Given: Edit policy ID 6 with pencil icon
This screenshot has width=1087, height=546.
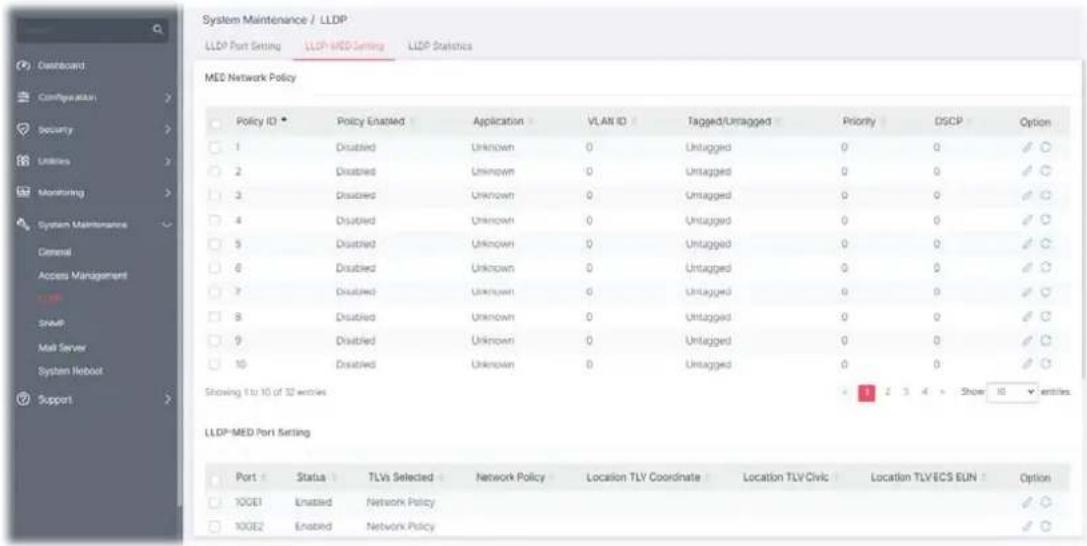Looking at the screenshot, I should pos(1029,267).
